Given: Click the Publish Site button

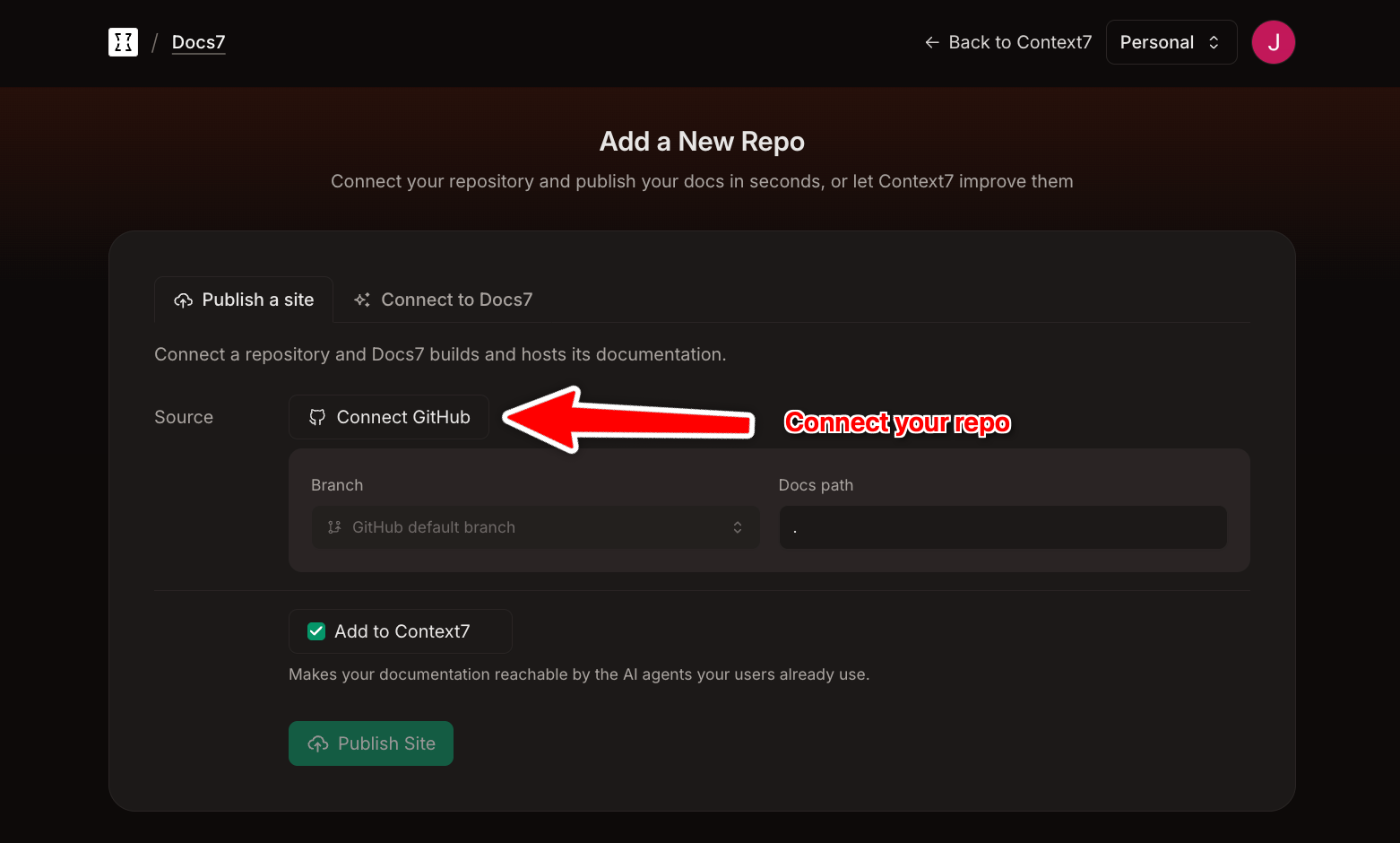Looking at the screenshot, I should (371, 743).
